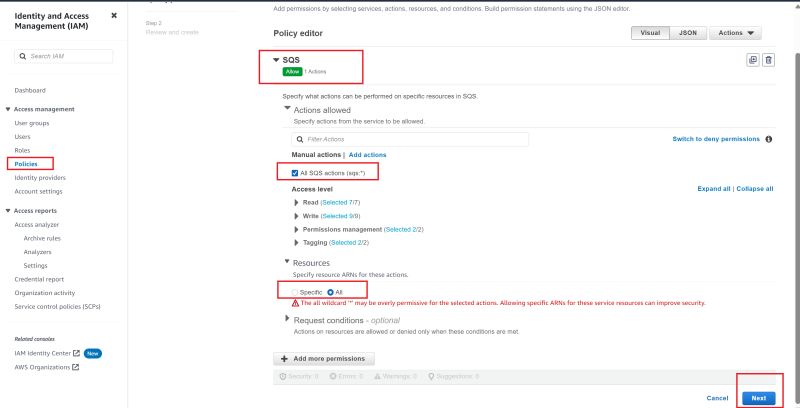
Task: Switch to Visual policy editor
Action: 650,33
